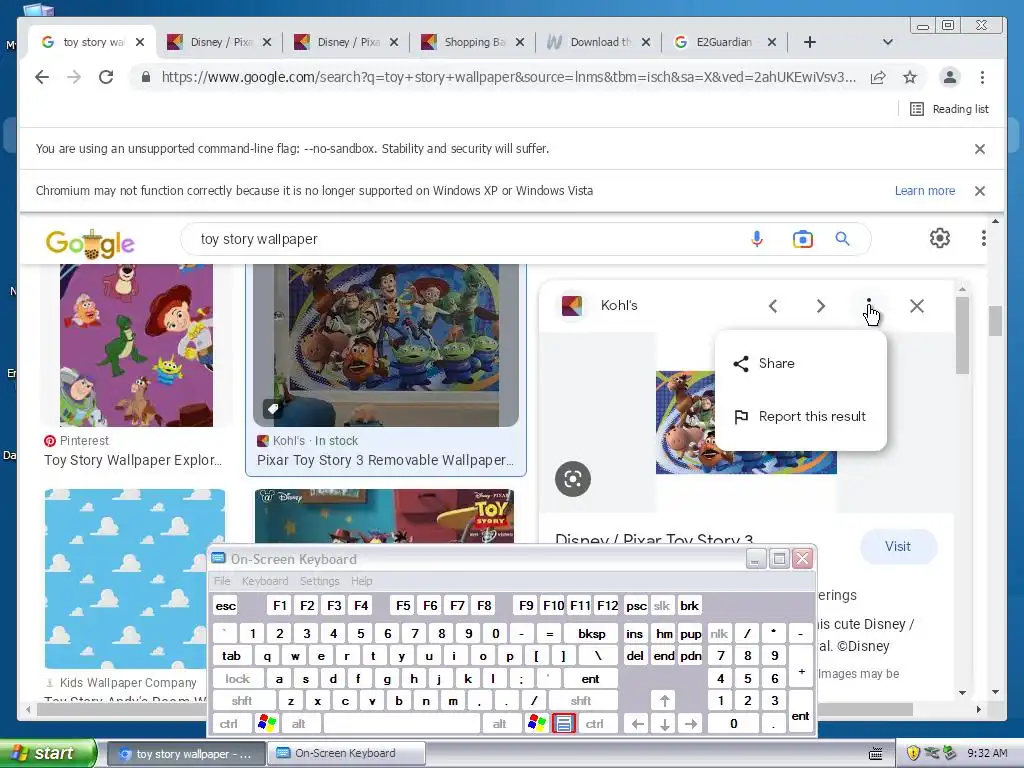The width and height of the screenshot is (1024, 768).
Task: Open the share page icon in address bar
Action: click(x=878, y=77)
